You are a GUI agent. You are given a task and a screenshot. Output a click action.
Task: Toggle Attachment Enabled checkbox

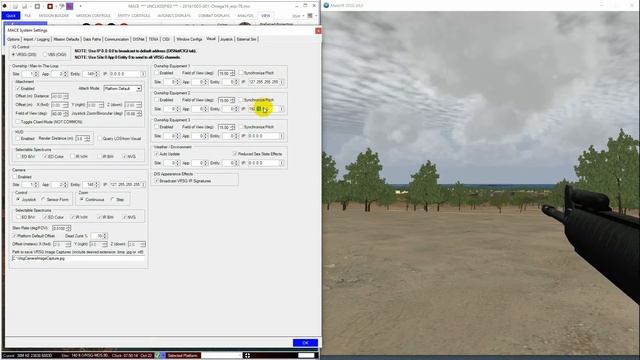tap(18, 88)
